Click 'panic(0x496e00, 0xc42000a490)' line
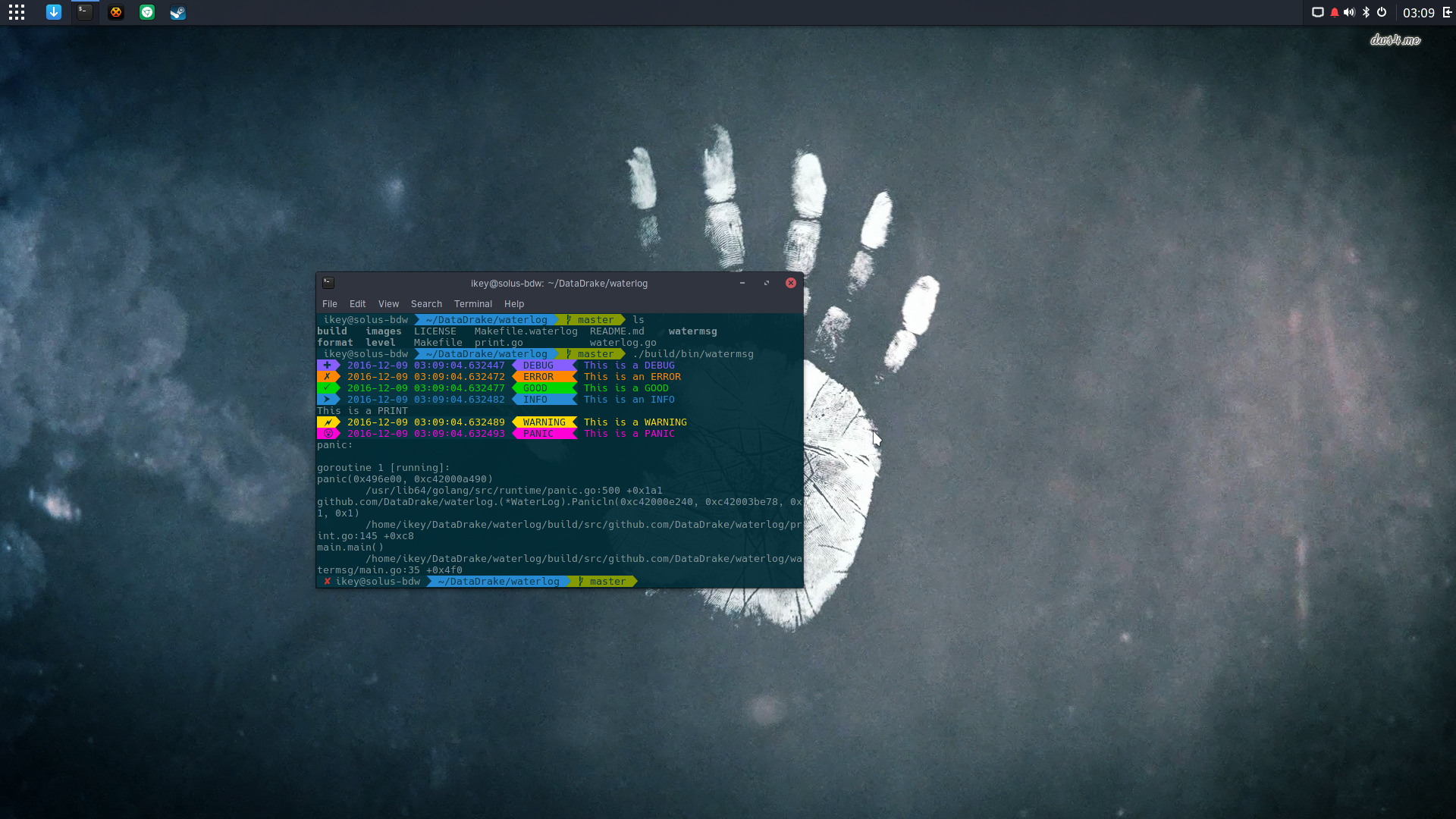1456x819 pixels. (405, 479)
